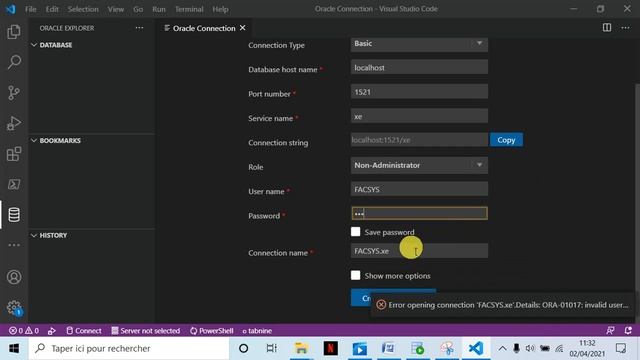This screenshot has width=640, height=360.
Task: Toggle the Save password checkbox
Action: coord(356,232)
